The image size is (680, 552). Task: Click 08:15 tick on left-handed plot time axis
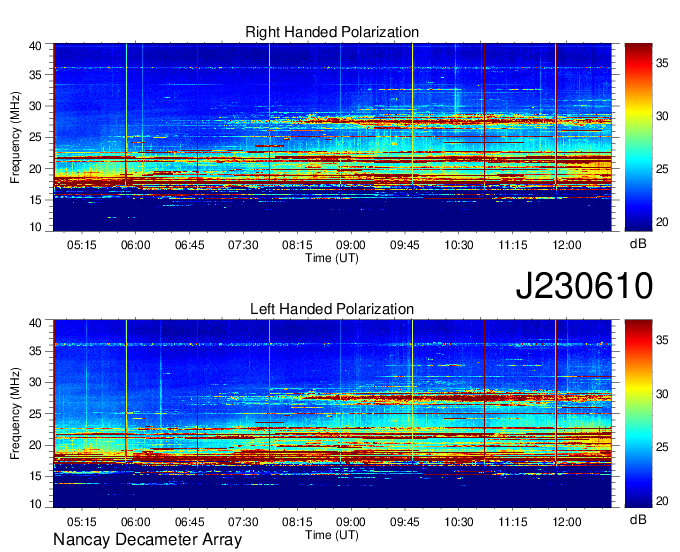pos(297,521)
